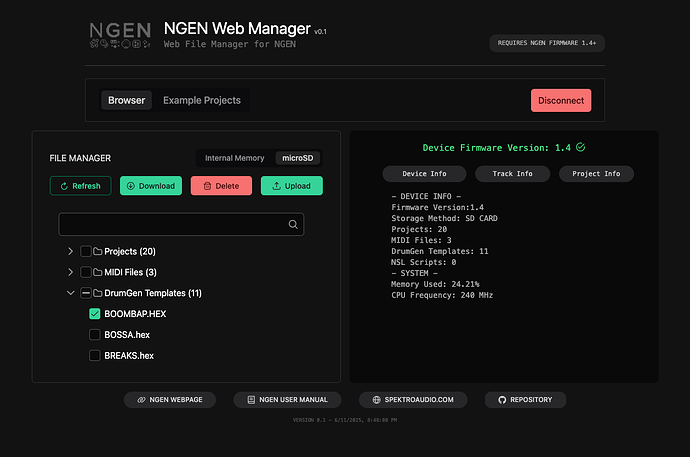The width and height of the screenshot is (690, 457).
Task: Click the Projects folder icon
Action: coord(98,251)
